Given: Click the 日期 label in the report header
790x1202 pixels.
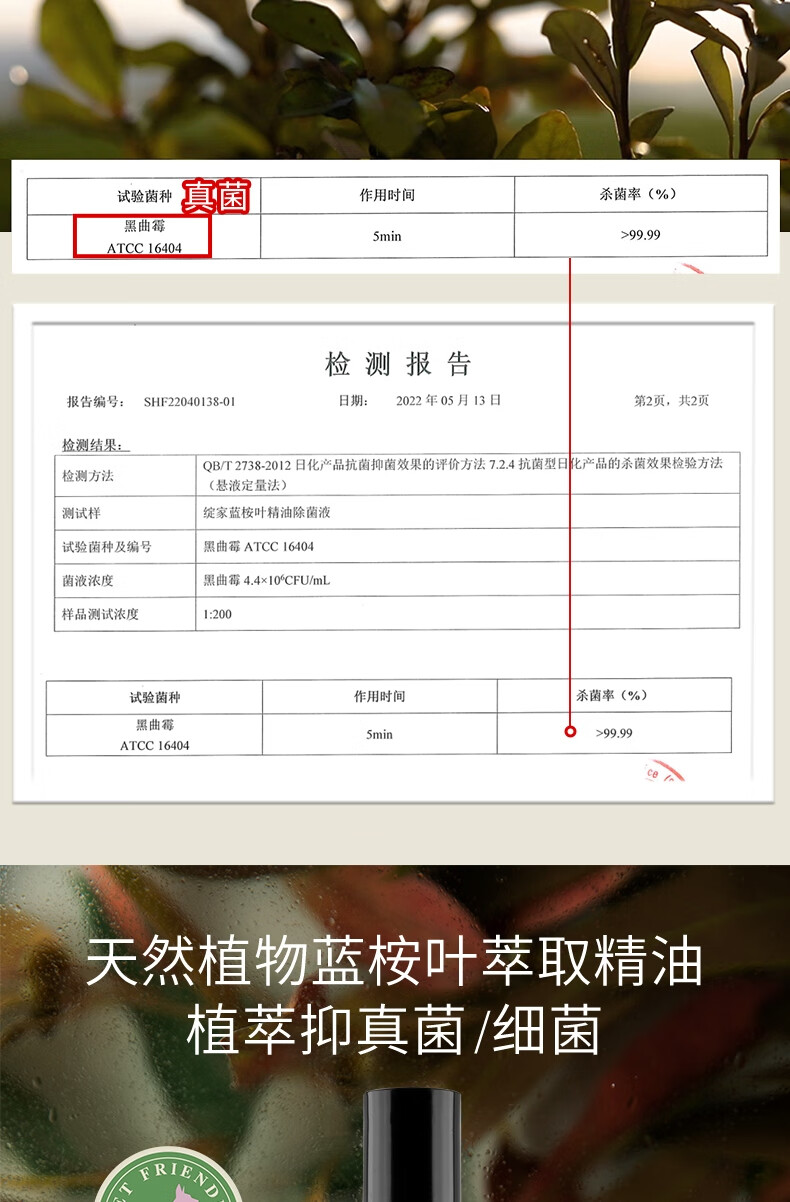Looking at the screenshot, I should tap(353, 400).
